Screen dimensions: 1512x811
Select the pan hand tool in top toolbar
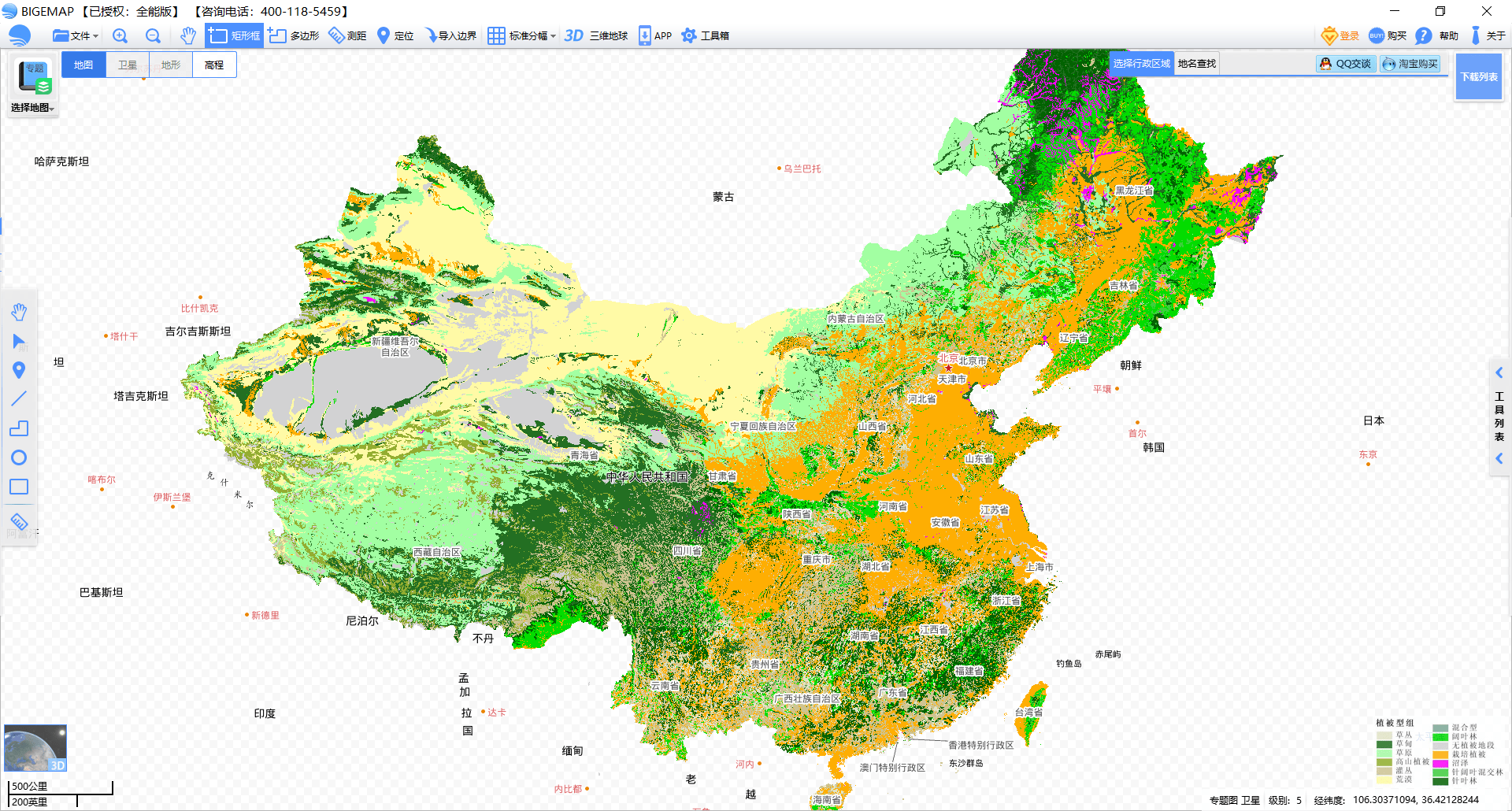(187, 35)
